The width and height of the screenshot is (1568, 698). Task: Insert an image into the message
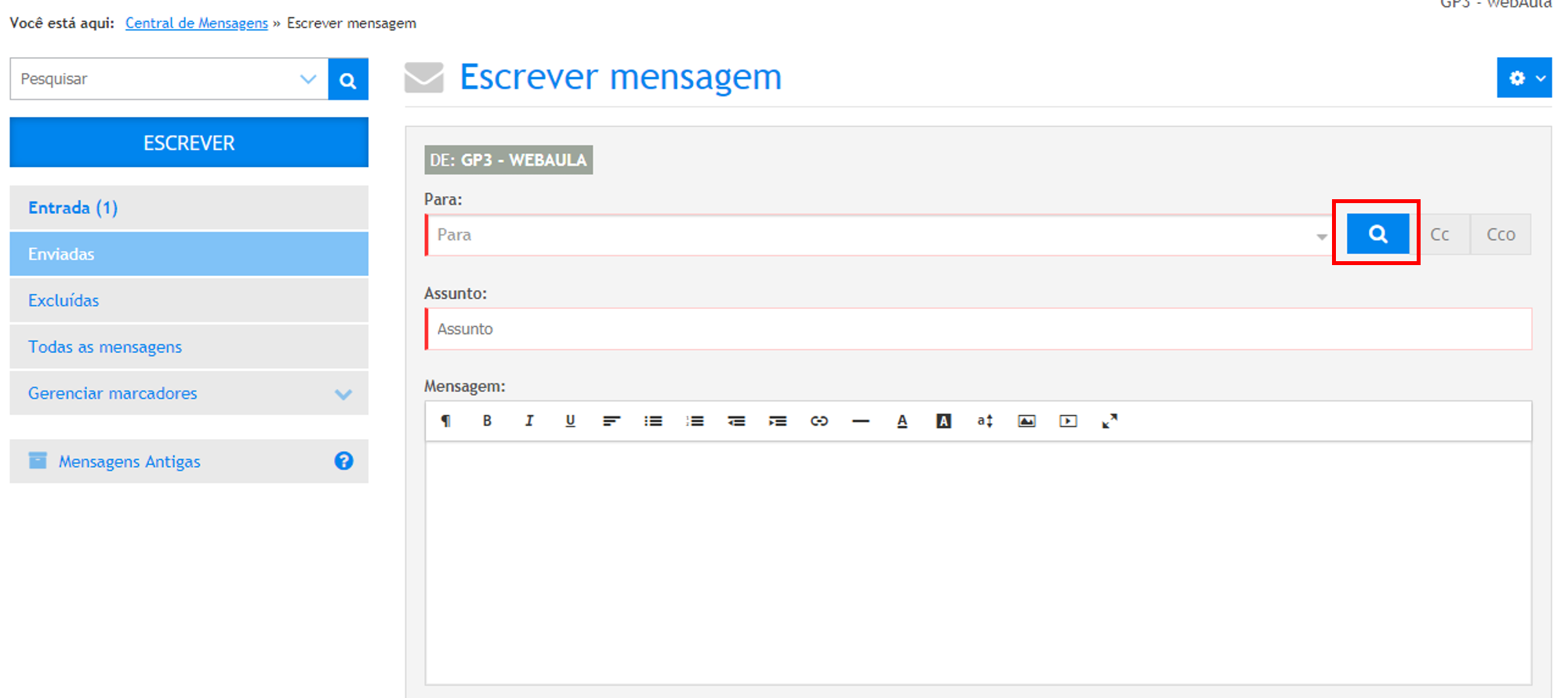[x=1026, y=421]
